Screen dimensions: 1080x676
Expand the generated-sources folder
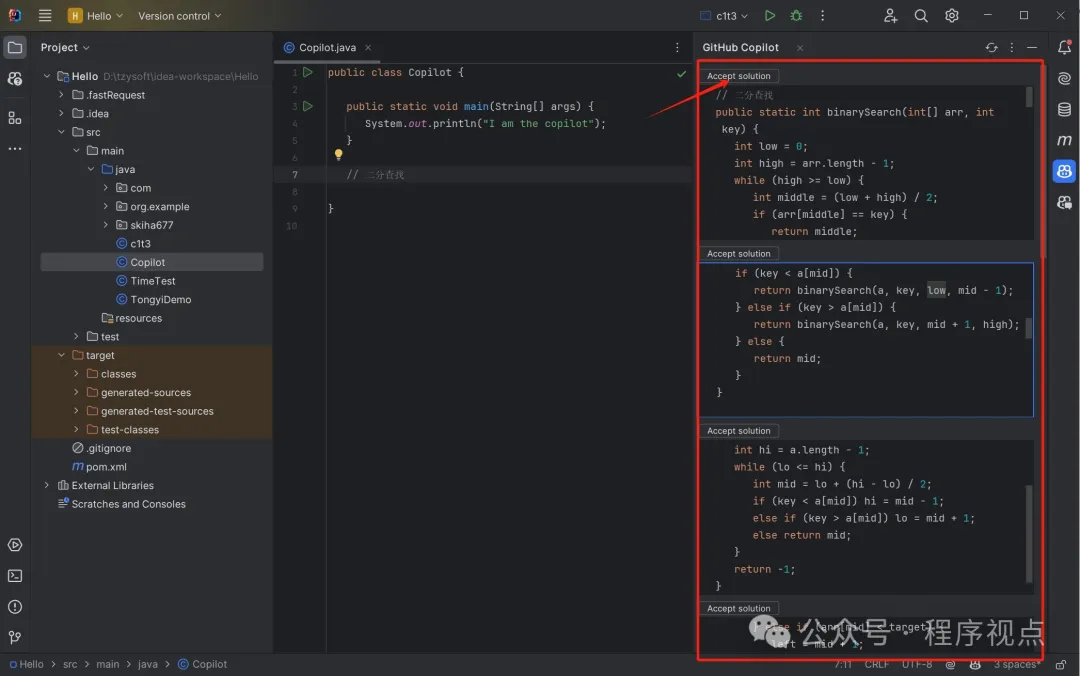[76, 392]
